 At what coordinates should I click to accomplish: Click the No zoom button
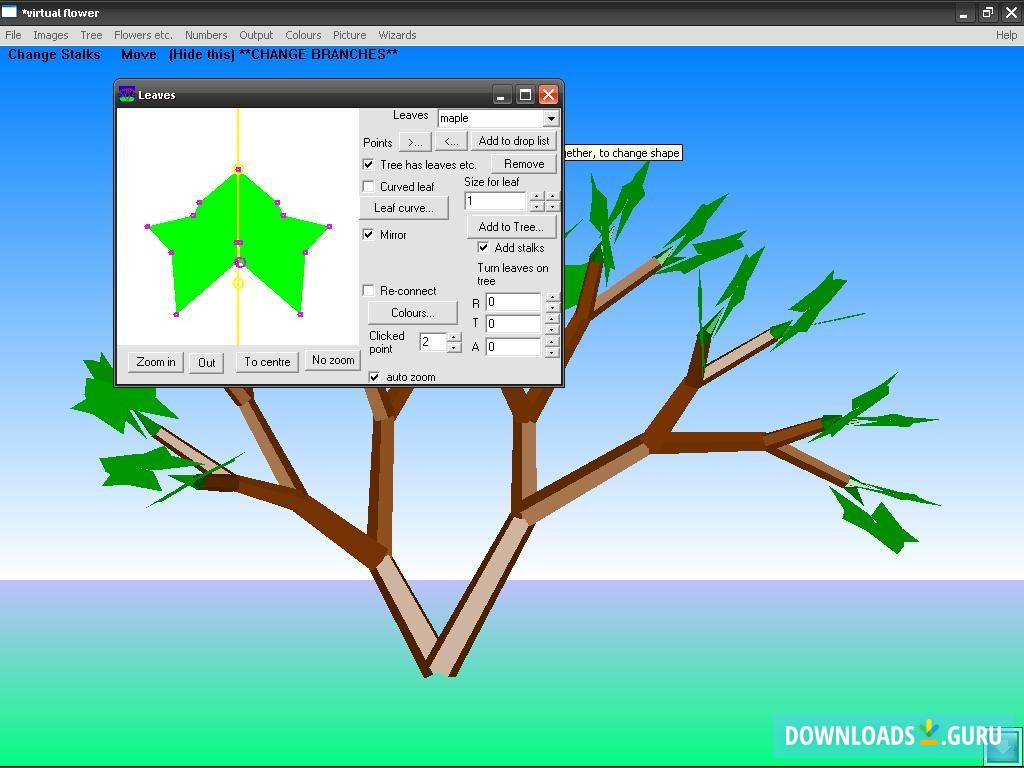[333, 360]
